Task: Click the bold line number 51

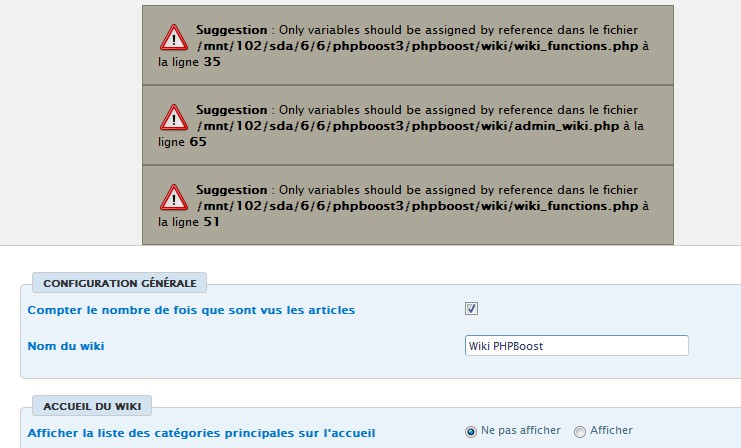Action: (211, 222)
